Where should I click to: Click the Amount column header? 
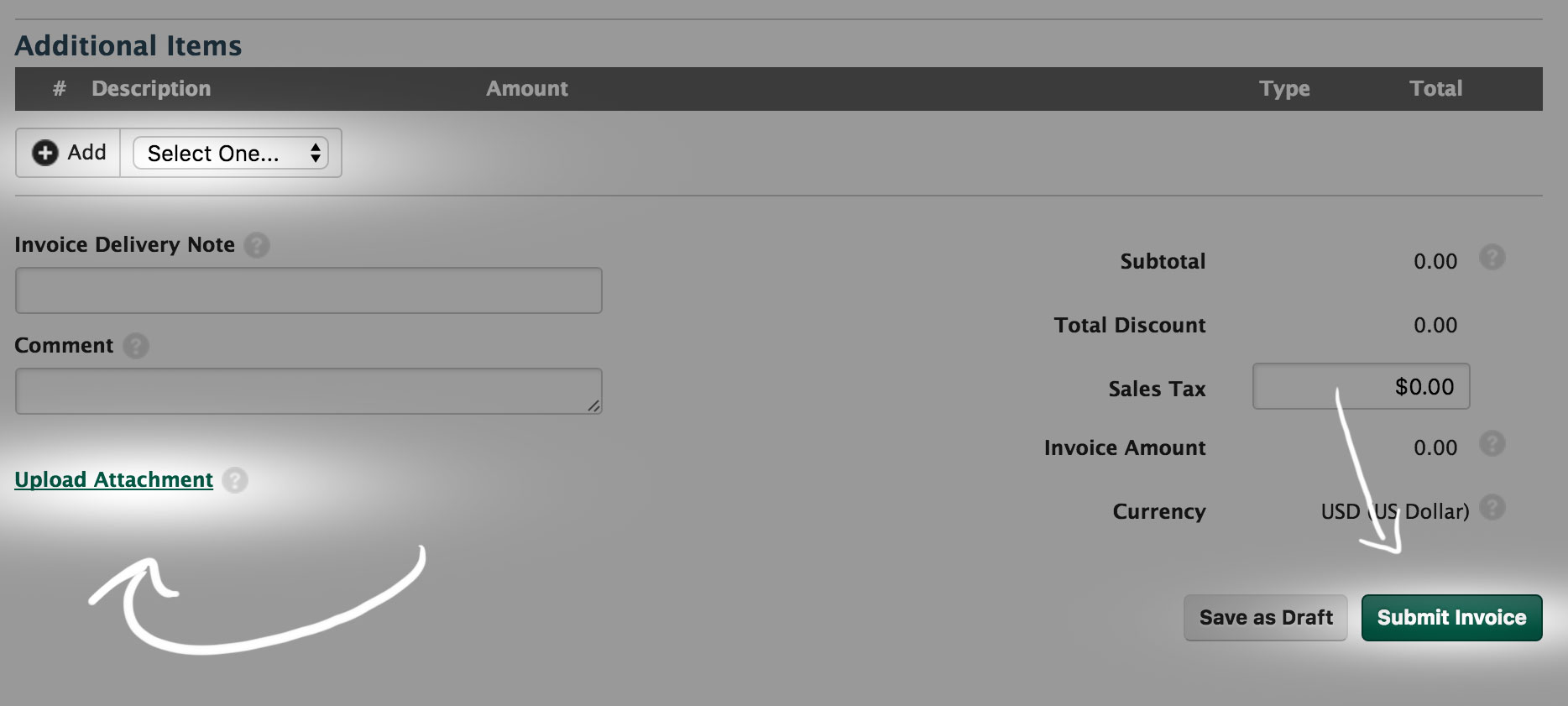coord(527,89)
